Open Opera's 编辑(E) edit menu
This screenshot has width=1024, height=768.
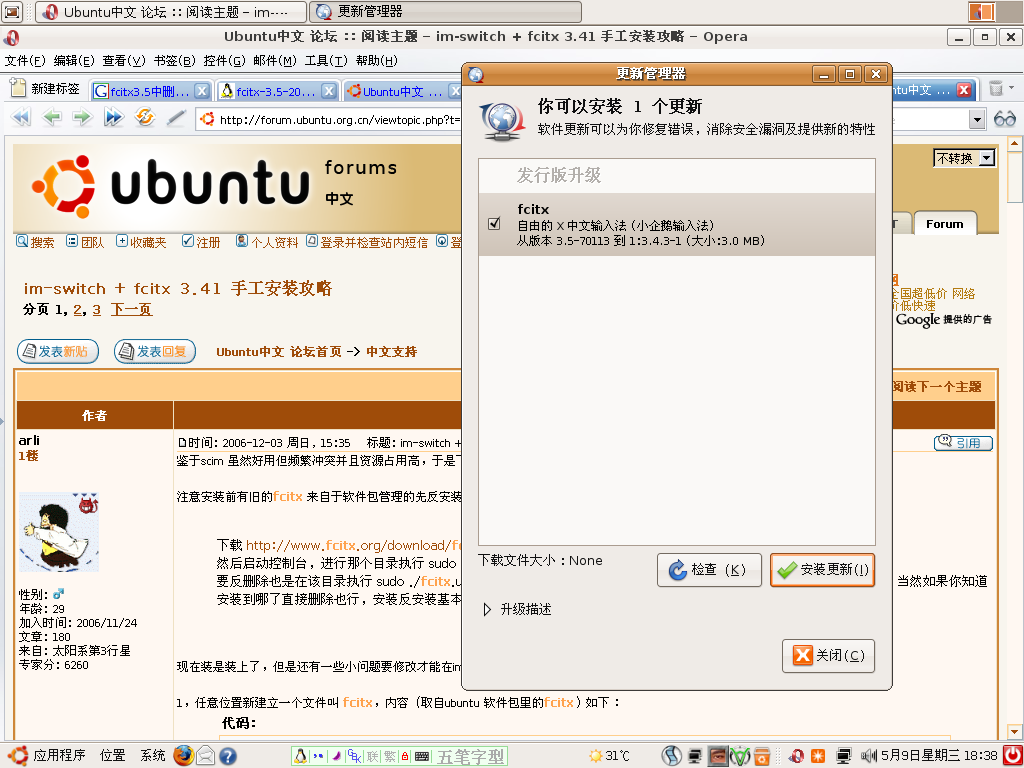[x=74, y=61]
